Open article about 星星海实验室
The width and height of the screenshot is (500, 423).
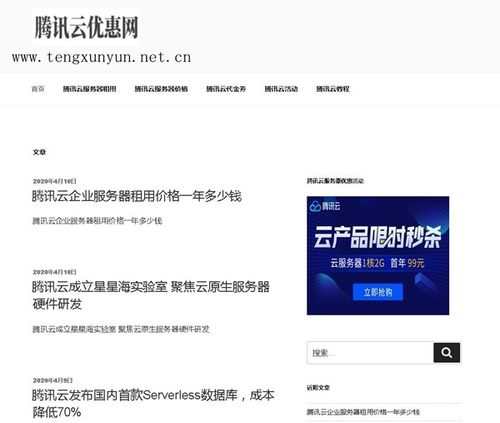click(x=151, y=295)
